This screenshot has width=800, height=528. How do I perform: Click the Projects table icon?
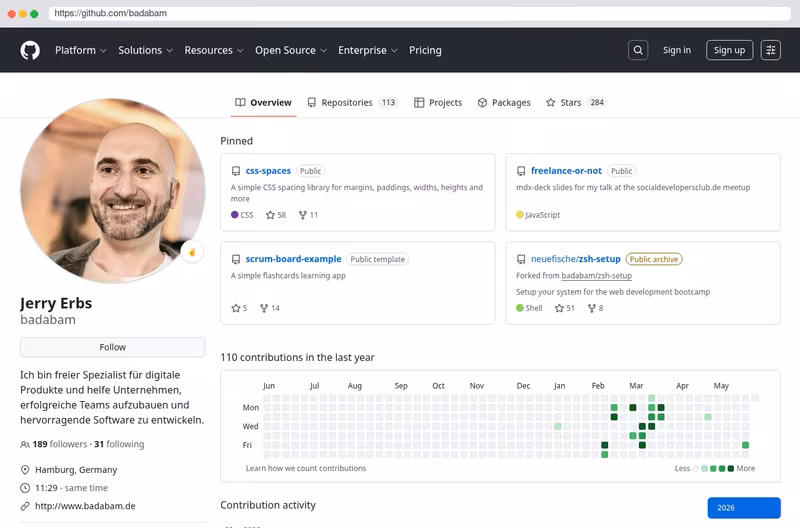[x=419, y=103]
